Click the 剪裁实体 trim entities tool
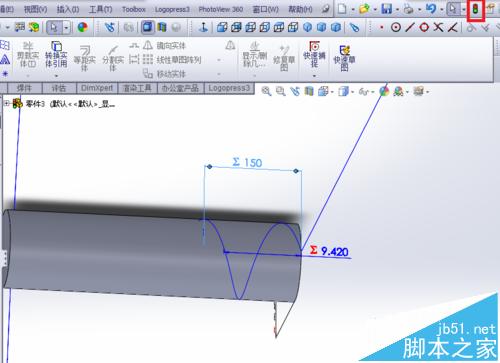 tap(28, 55)
